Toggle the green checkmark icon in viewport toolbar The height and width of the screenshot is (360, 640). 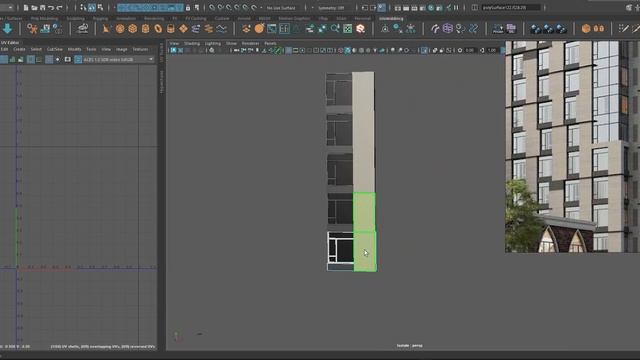(x=277, y=50)
